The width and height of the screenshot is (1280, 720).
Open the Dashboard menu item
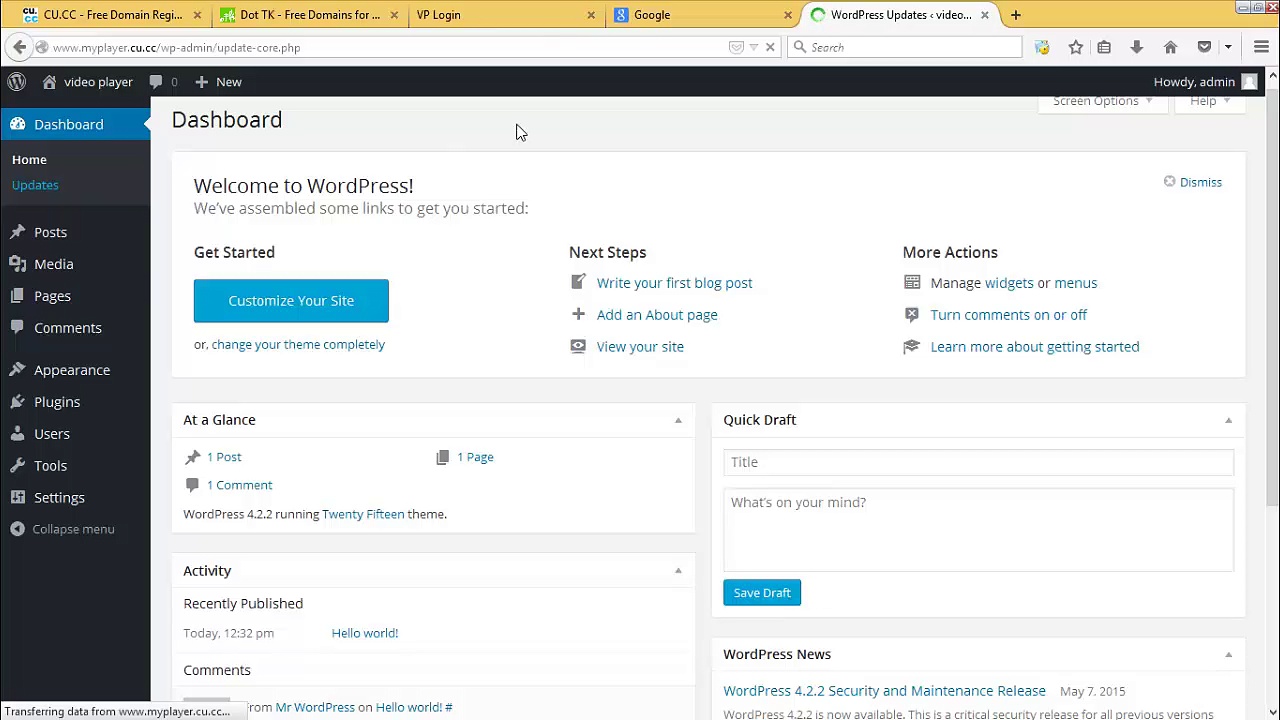click(75, 124)
